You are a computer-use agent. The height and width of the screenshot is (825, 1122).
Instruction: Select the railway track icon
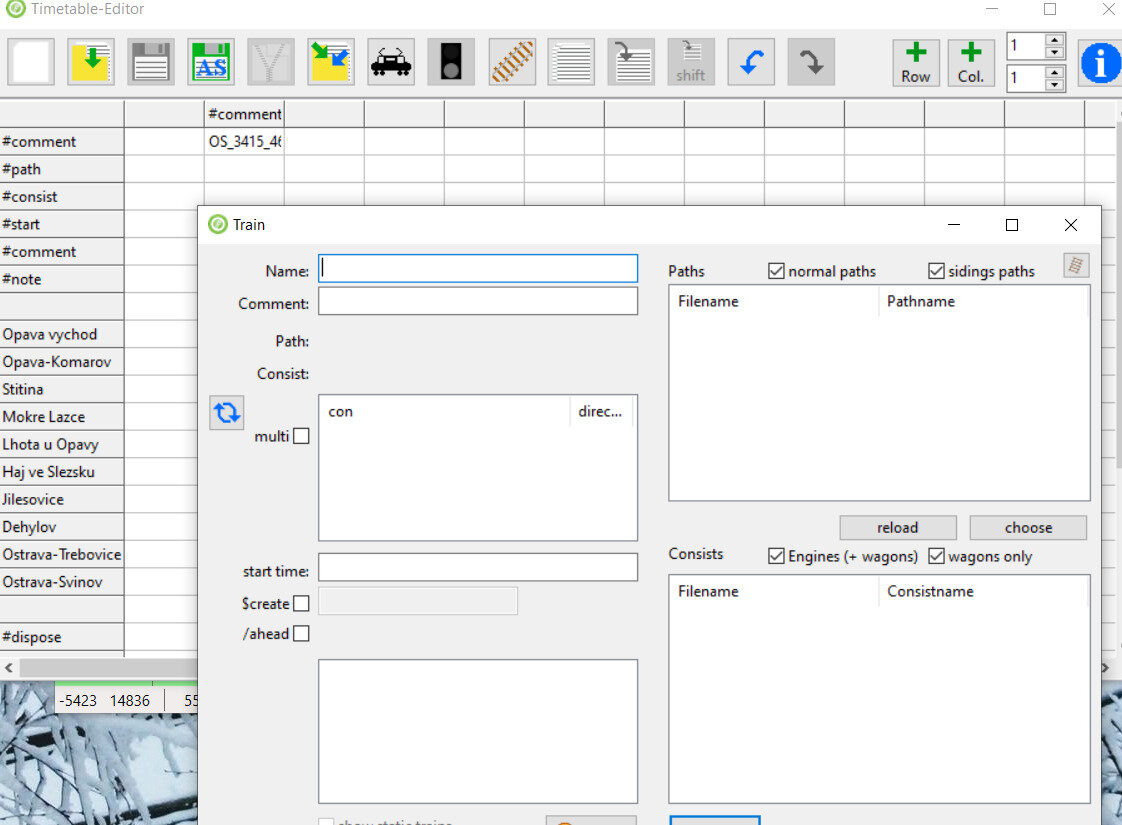click(x=512, y=62)
